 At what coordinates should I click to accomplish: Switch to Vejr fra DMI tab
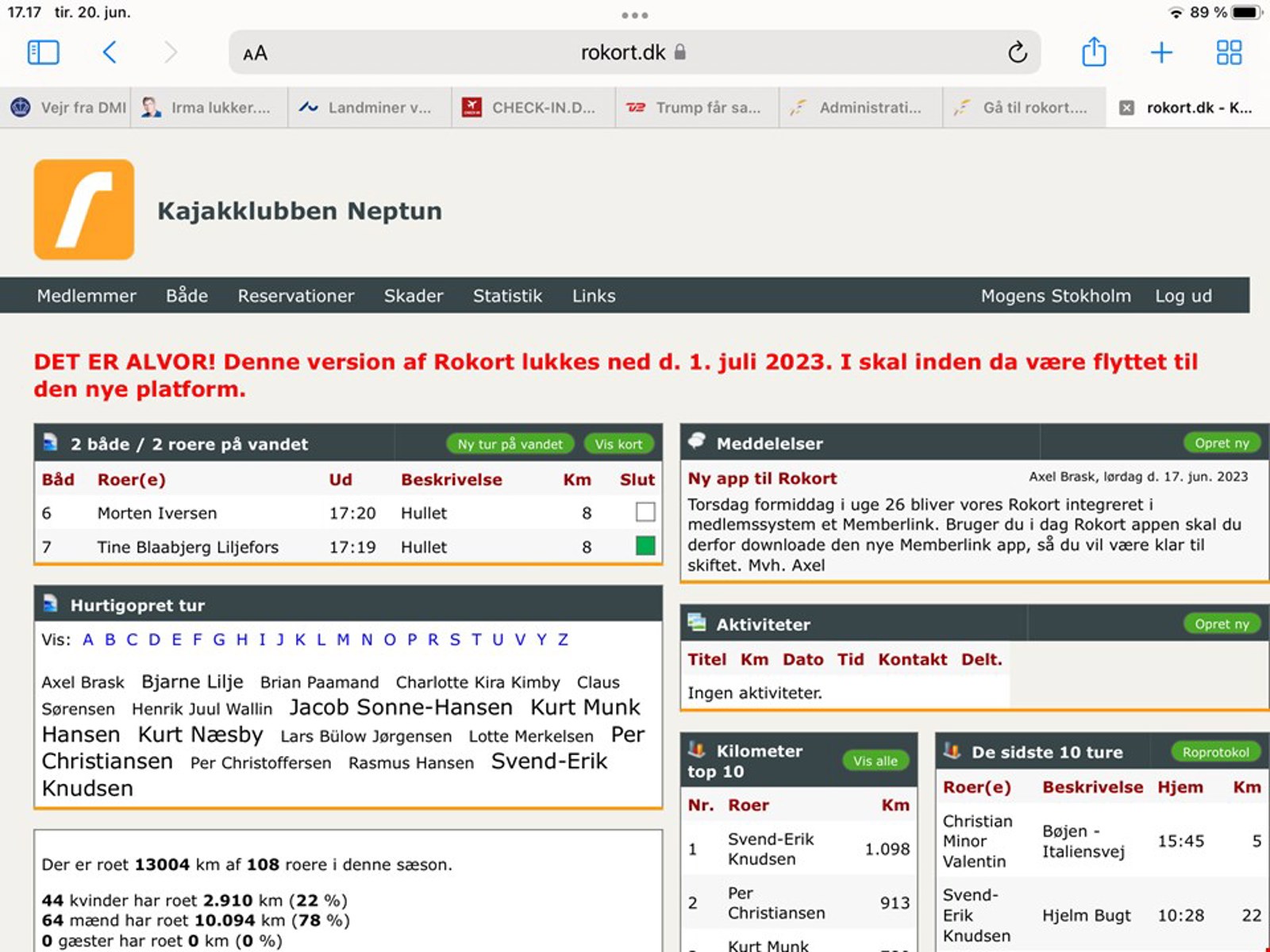click(66, 108)
